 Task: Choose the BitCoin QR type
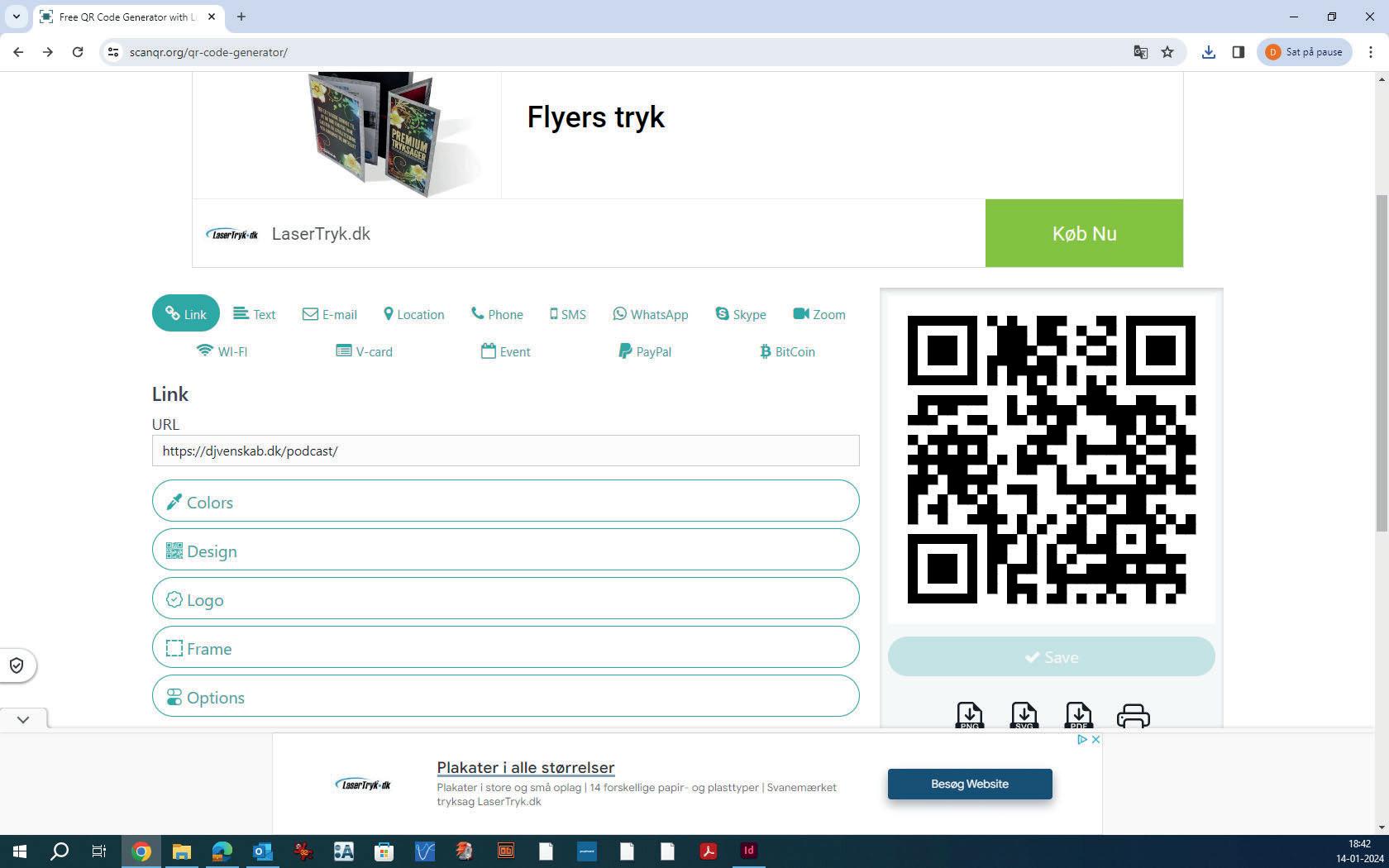click(787, 351)
